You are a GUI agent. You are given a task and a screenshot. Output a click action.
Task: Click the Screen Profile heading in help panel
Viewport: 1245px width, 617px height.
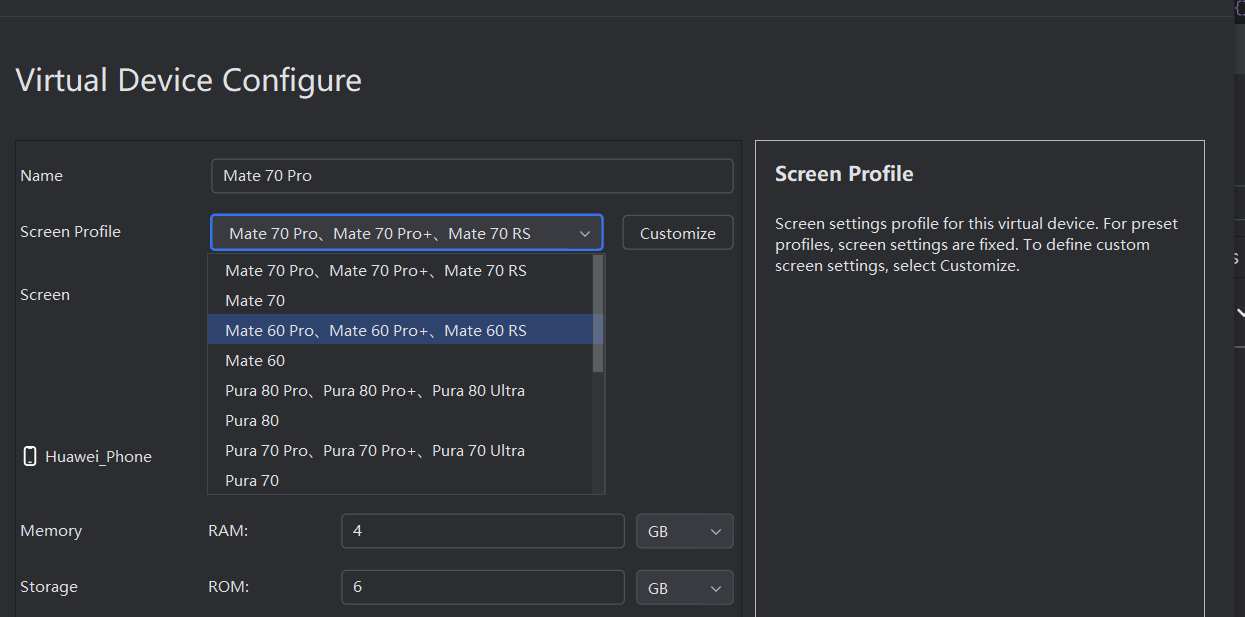click(844, 174)
